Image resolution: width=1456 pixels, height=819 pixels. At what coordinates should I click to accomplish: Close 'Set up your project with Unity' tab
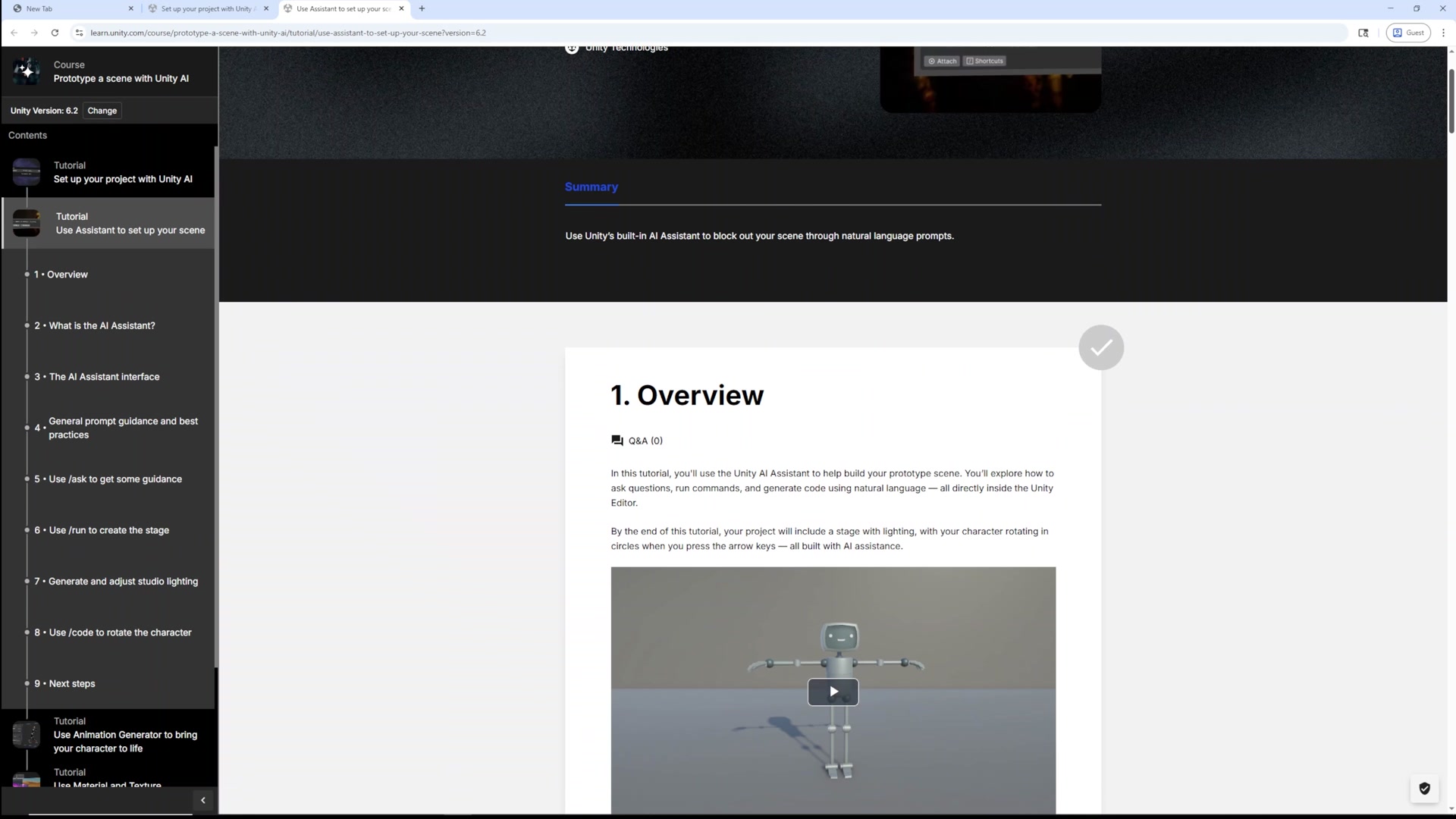point(266,8)
